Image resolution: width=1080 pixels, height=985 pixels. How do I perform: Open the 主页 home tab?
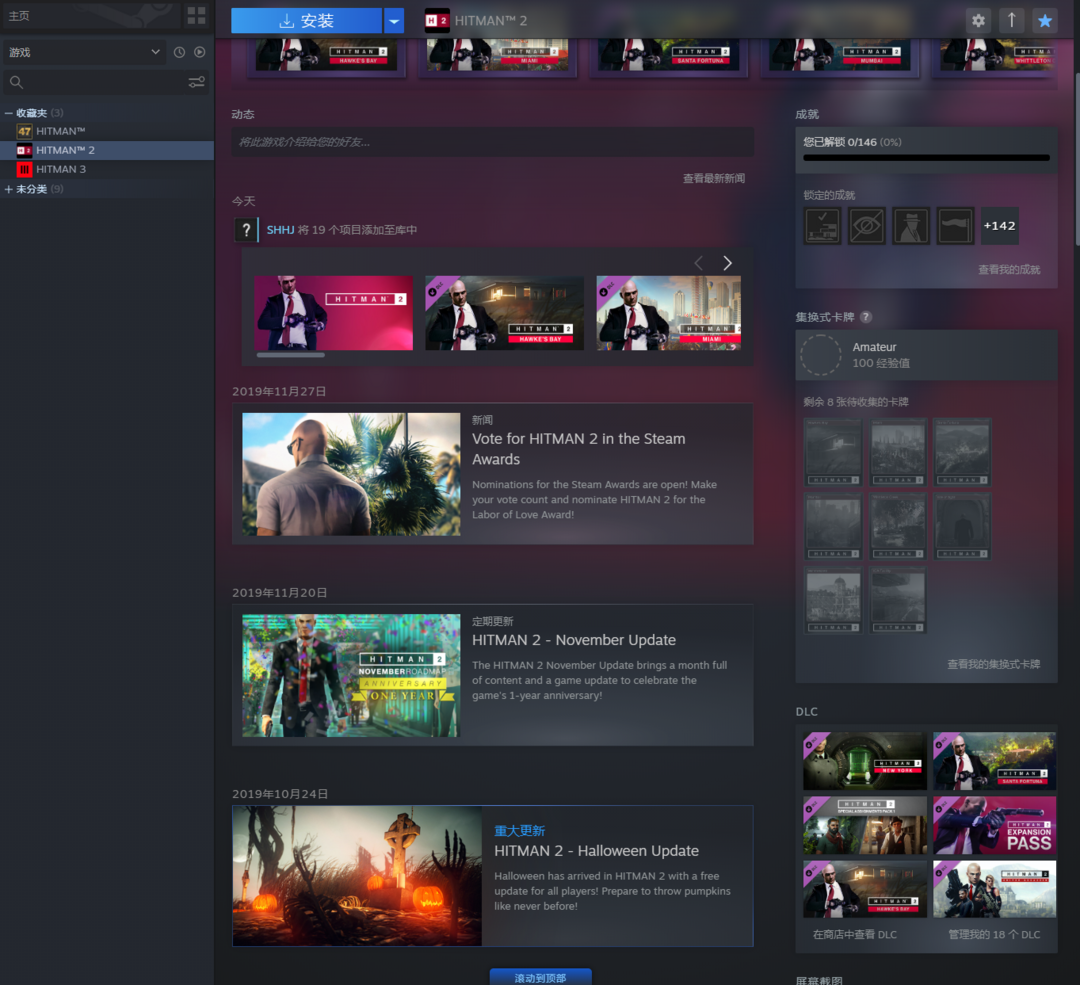19,16
